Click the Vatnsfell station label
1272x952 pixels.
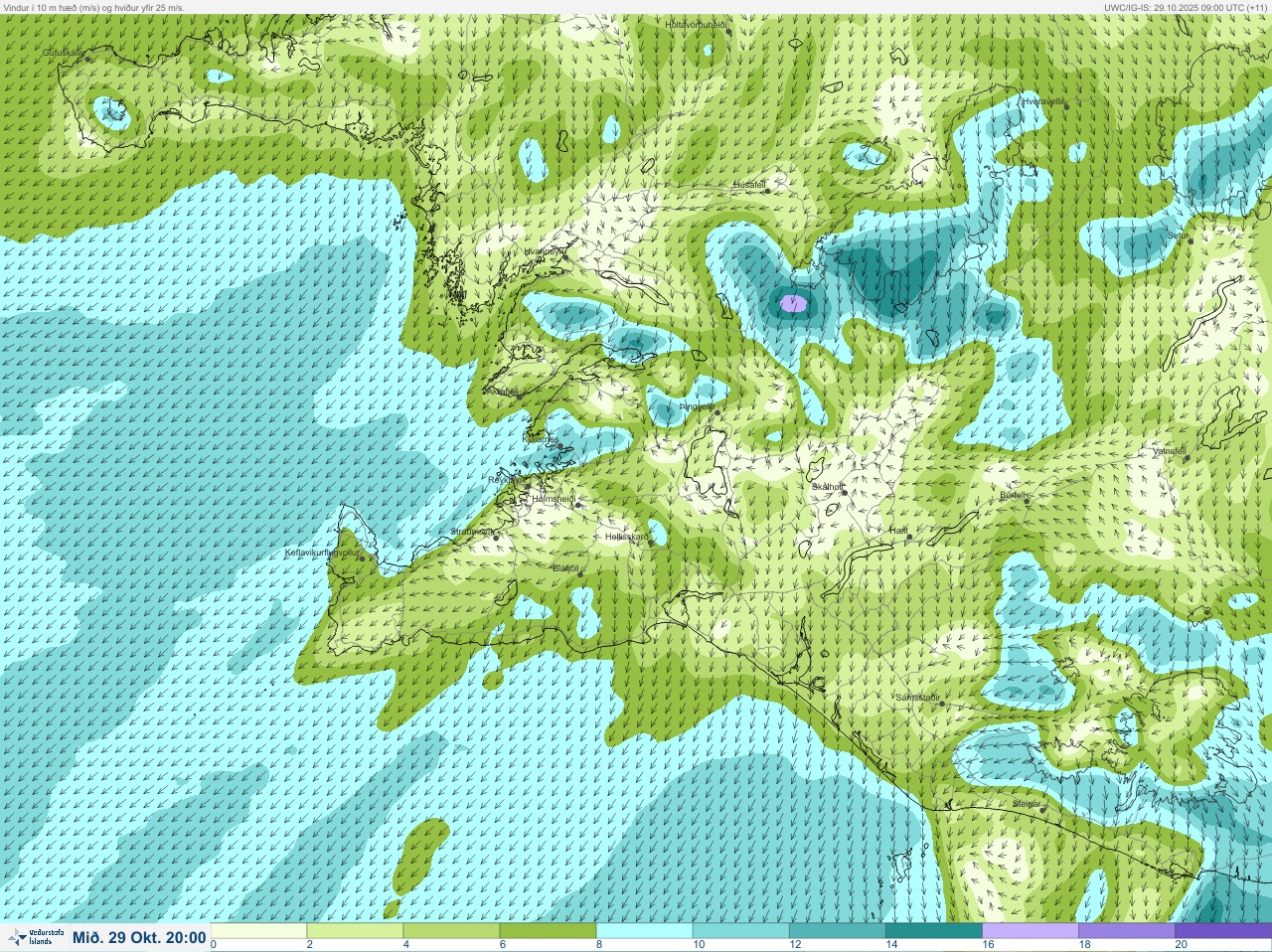[x=1170, y=451]
